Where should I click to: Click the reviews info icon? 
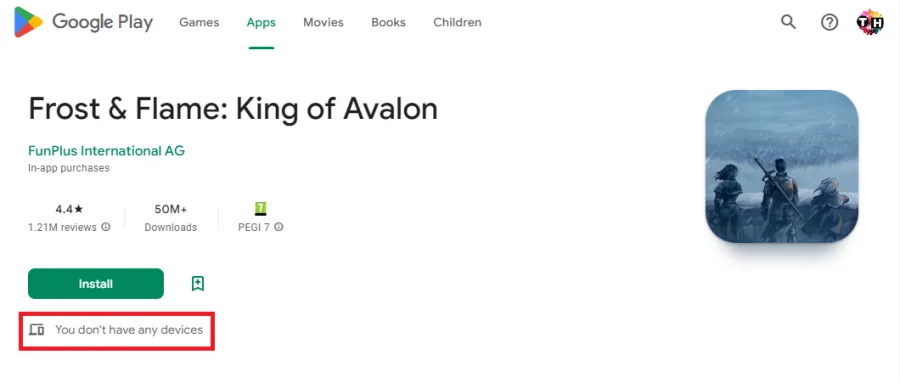click(x=106, y=227)
